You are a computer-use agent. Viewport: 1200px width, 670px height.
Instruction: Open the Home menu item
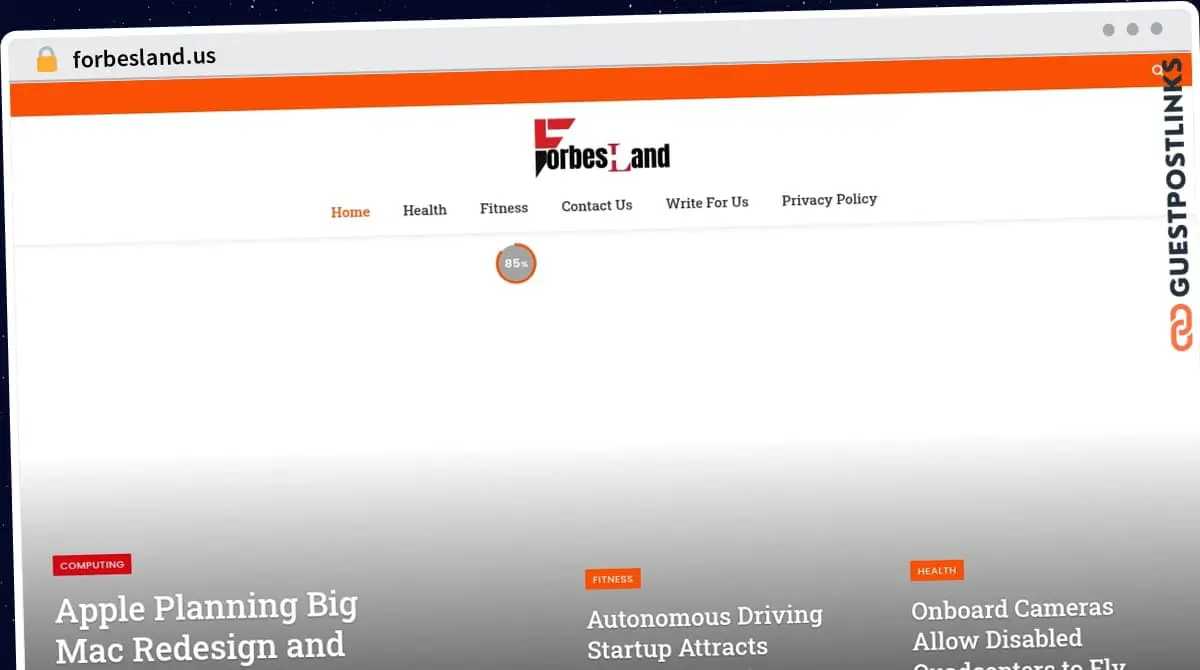(x=350, y=212)
